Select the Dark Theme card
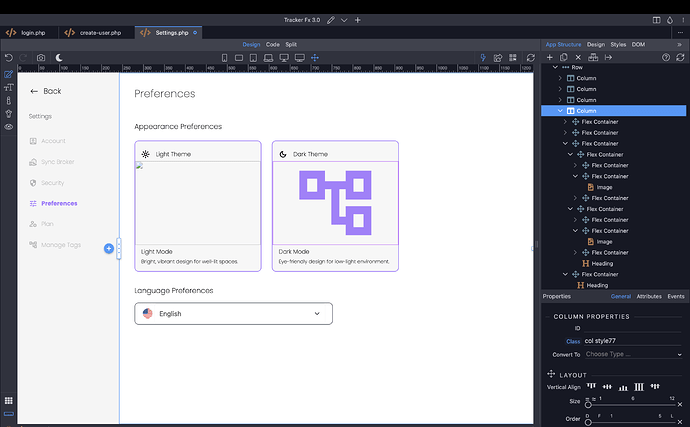This screenshot has width=690, height=427. 335,206
